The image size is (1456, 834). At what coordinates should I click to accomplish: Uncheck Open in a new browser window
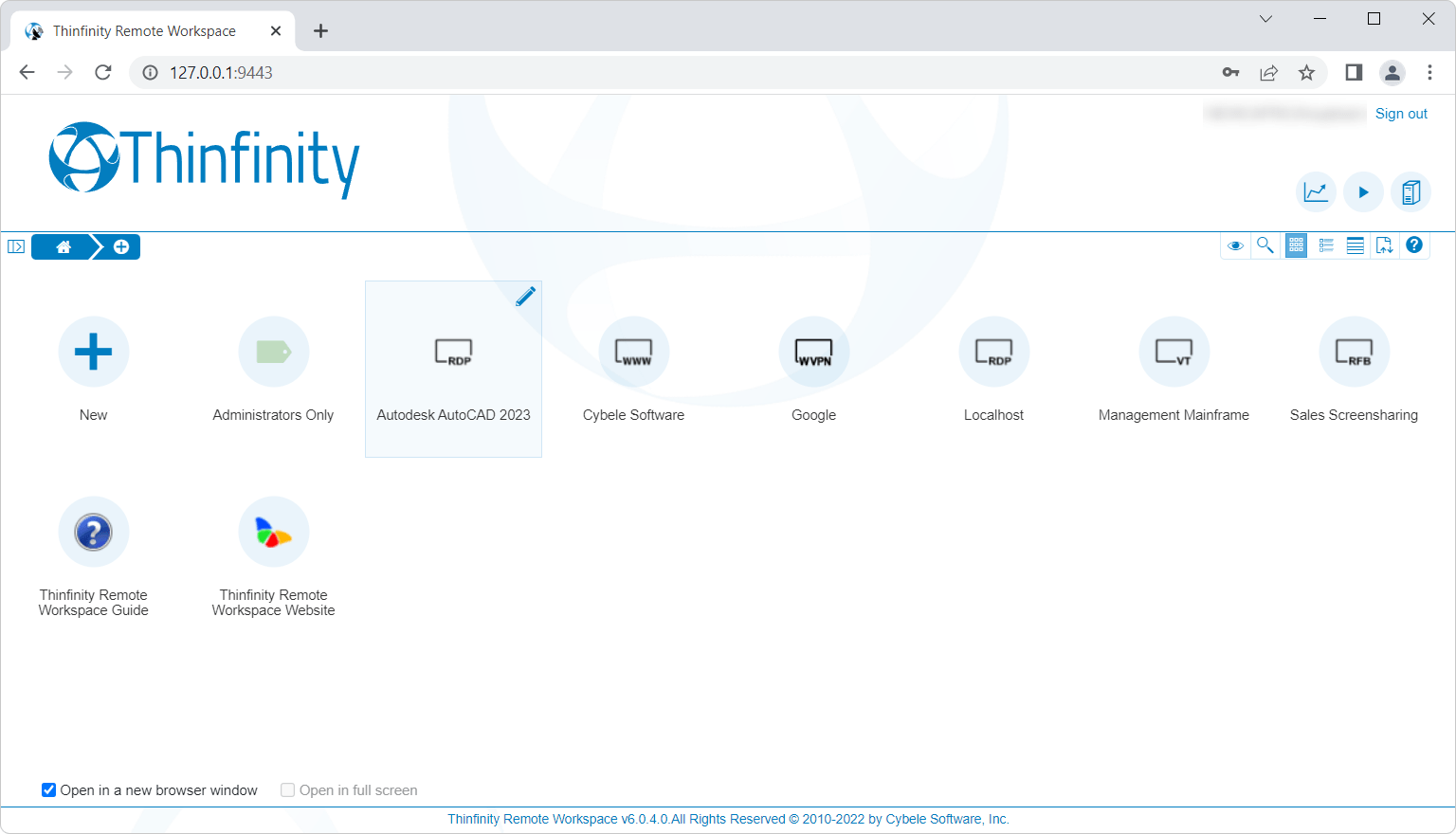[48, 789]
